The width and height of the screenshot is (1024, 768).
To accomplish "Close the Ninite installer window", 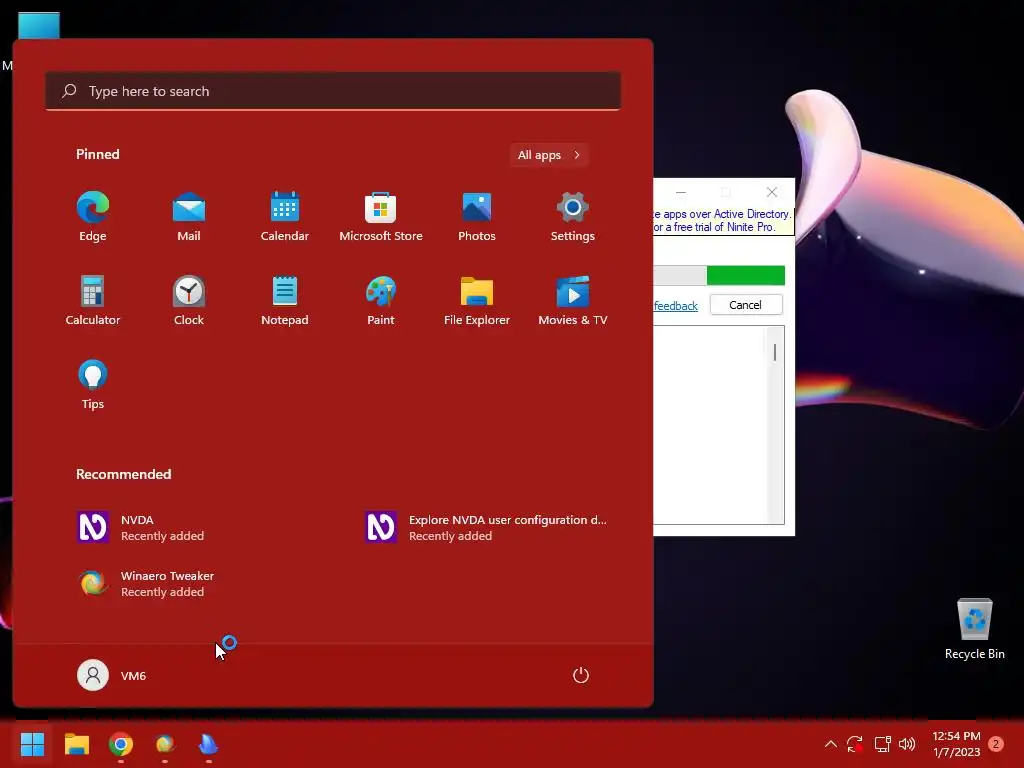I will pyautogui.click(x=772, y=192).
